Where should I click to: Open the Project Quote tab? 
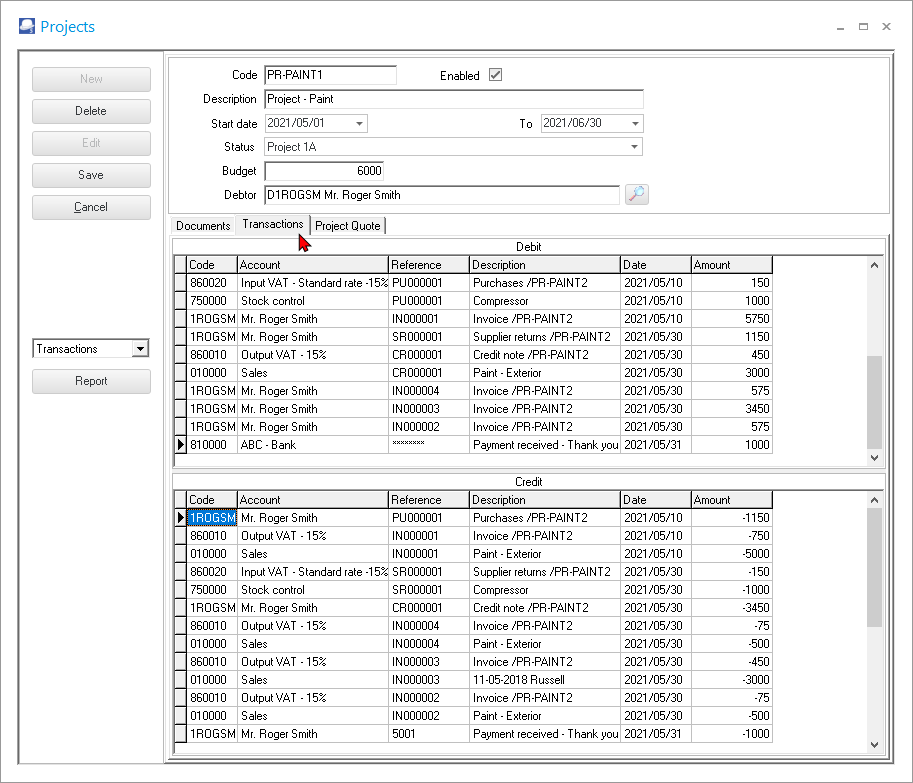pos(348,226)
